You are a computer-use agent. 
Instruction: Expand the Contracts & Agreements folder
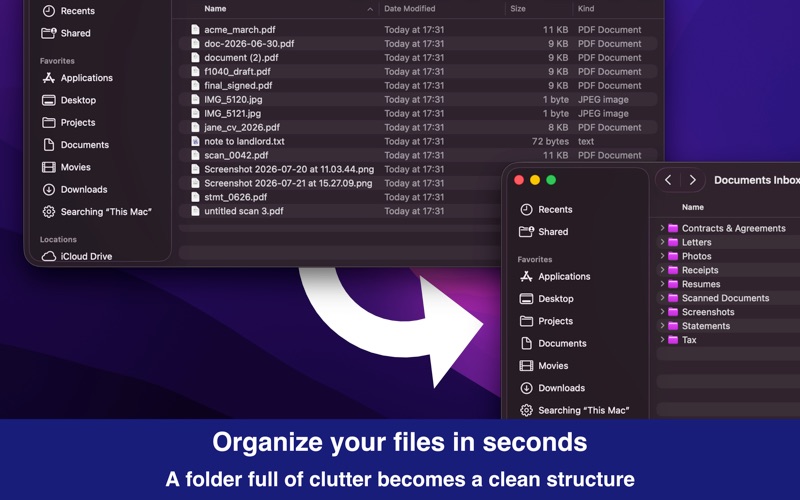662,228
